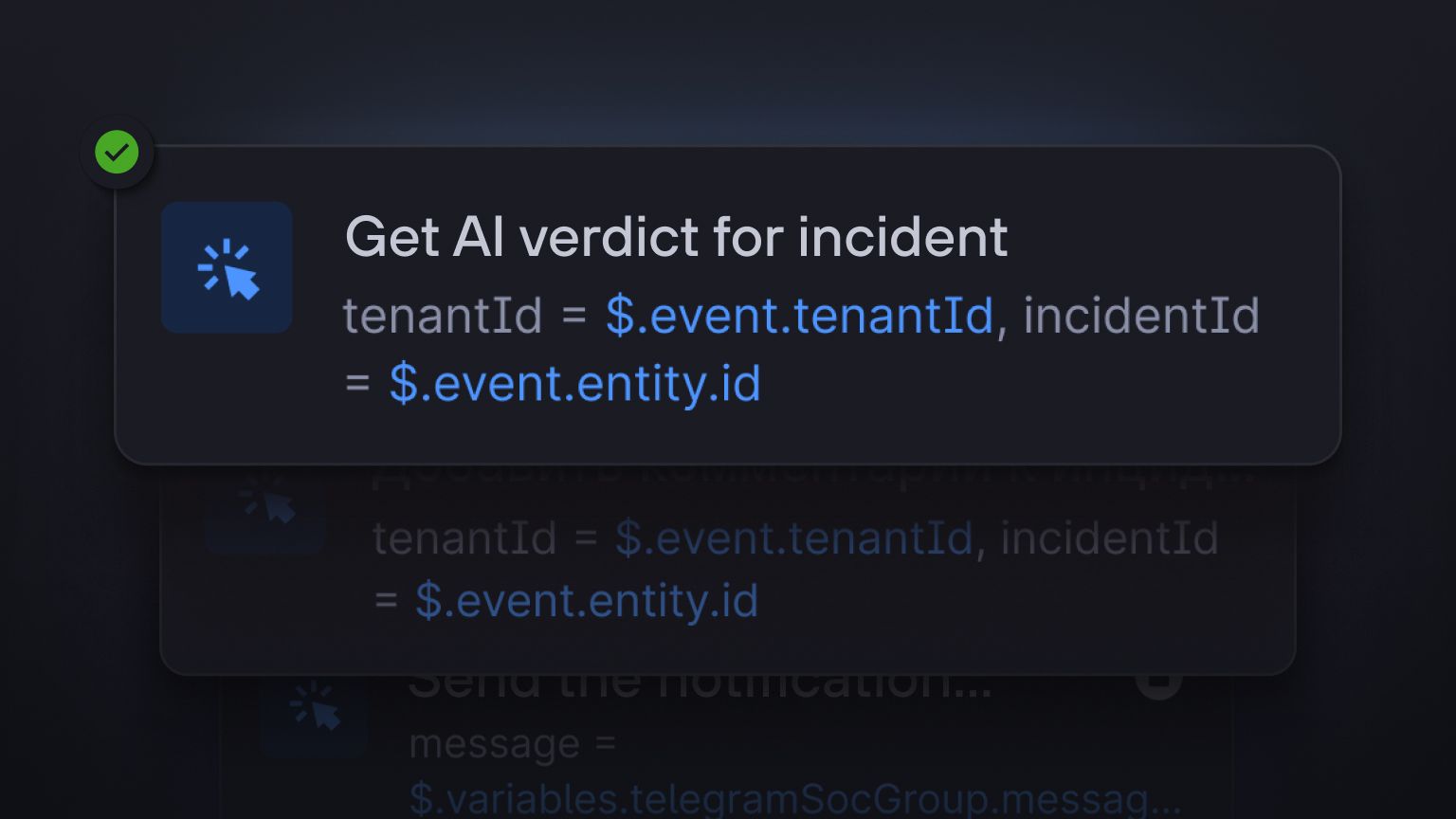
Task: Click the green checkmark status badge
Action: tap(117, 153)
